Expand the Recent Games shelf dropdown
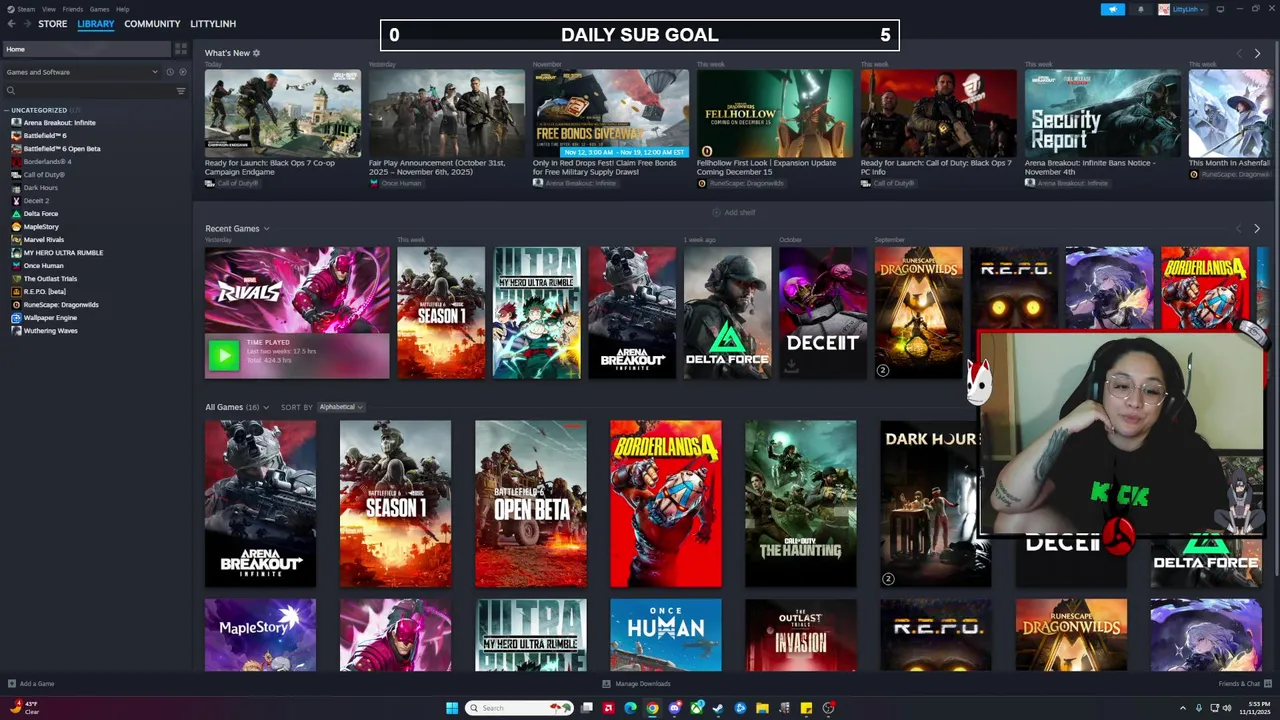Viewport: 1280px width, 720px height. 266,229
